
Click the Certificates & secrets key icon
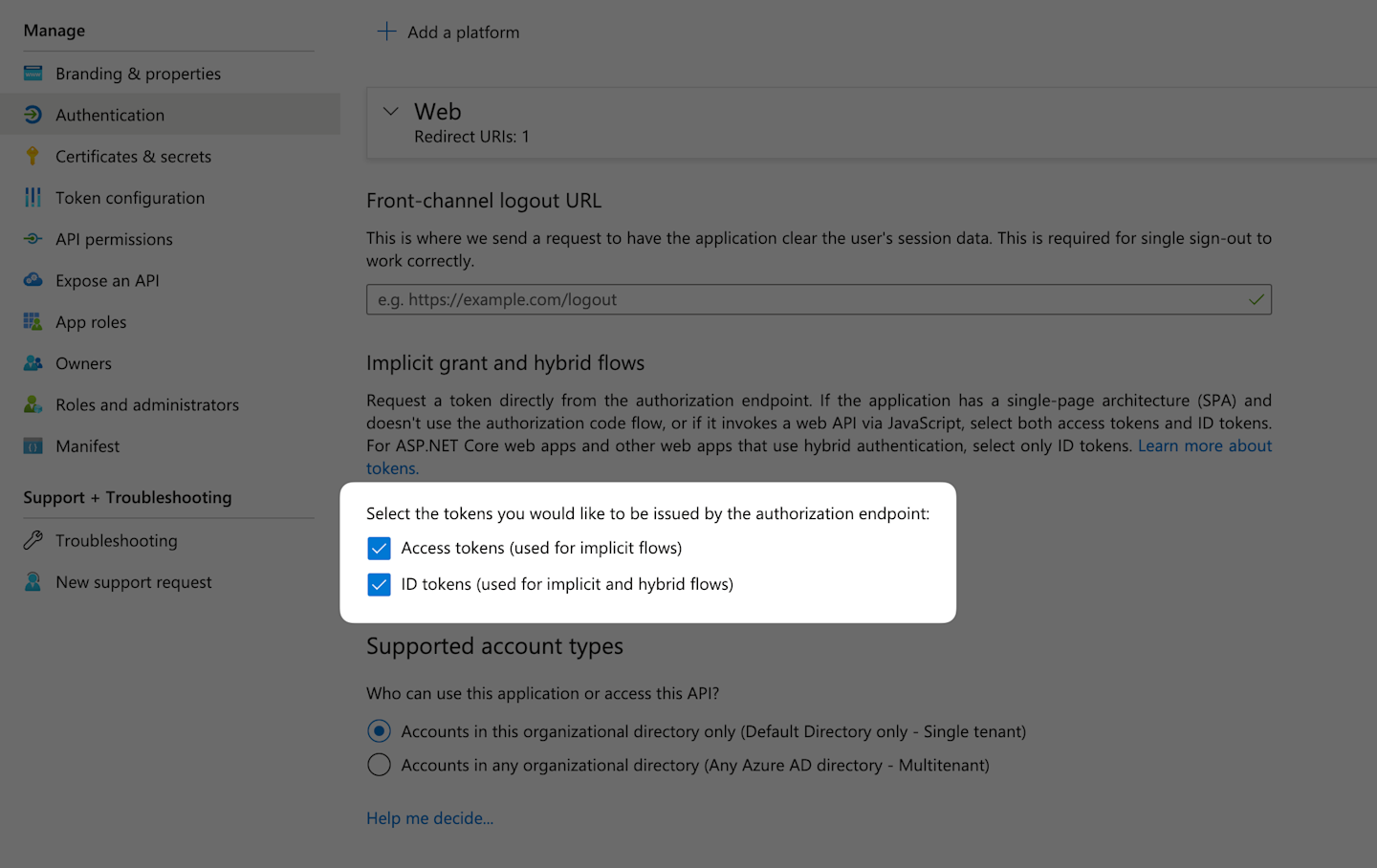tap(33, 156)
